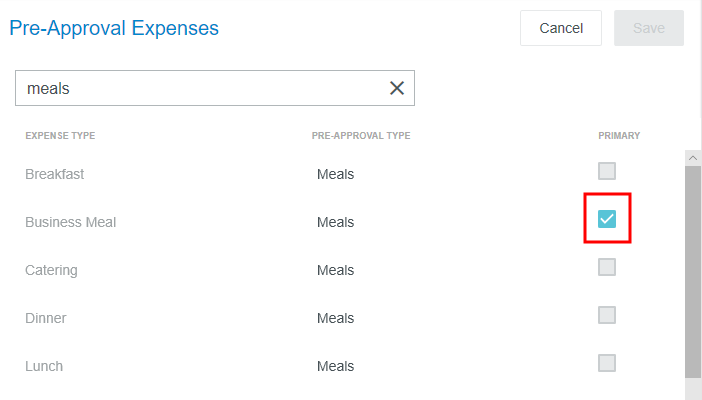Check Primary for Breakfast
The width and height of the screenshot is (702, 400).
point(607,171)
